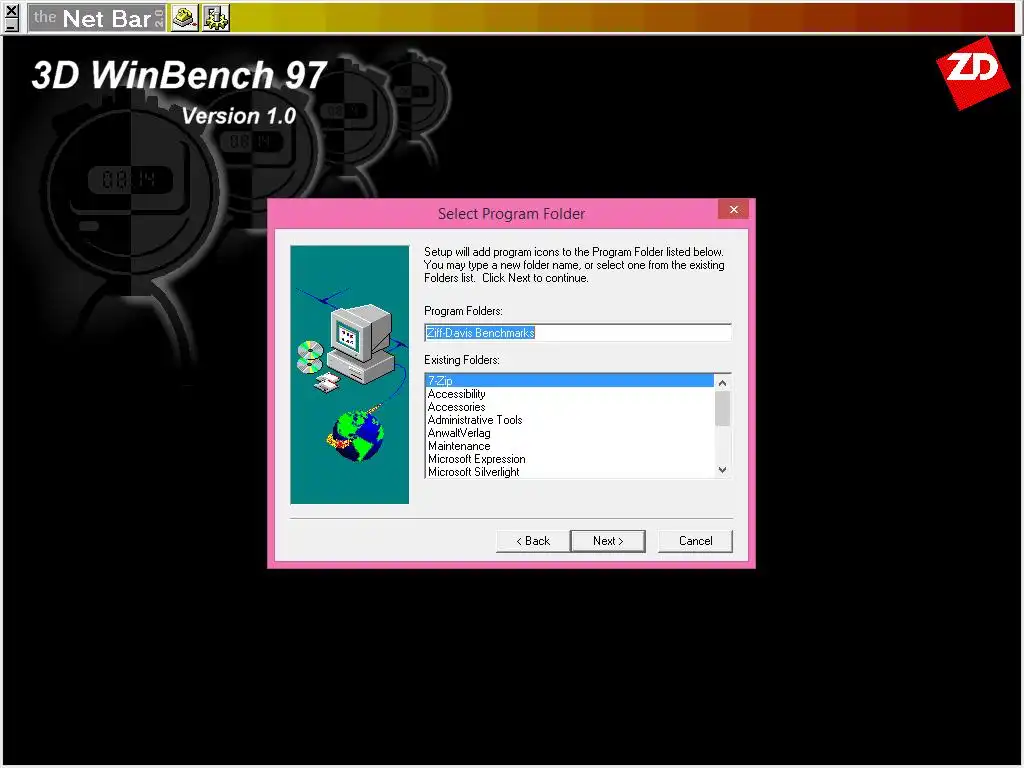Cancel the setup dialog

[x=696, y=541]
